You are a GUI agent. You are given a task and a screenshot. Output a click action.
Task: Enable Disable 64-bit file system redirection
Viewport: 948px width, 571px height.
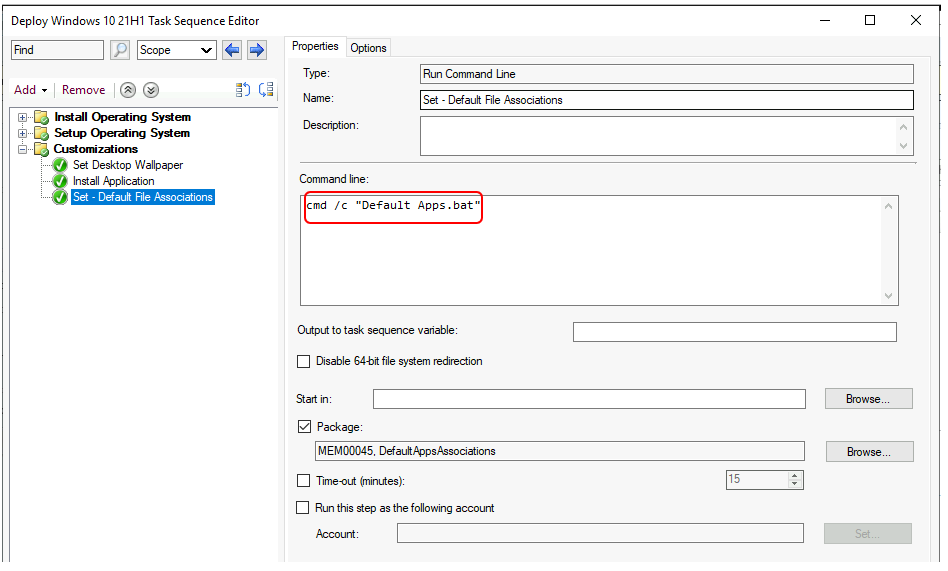pos(304,361)
